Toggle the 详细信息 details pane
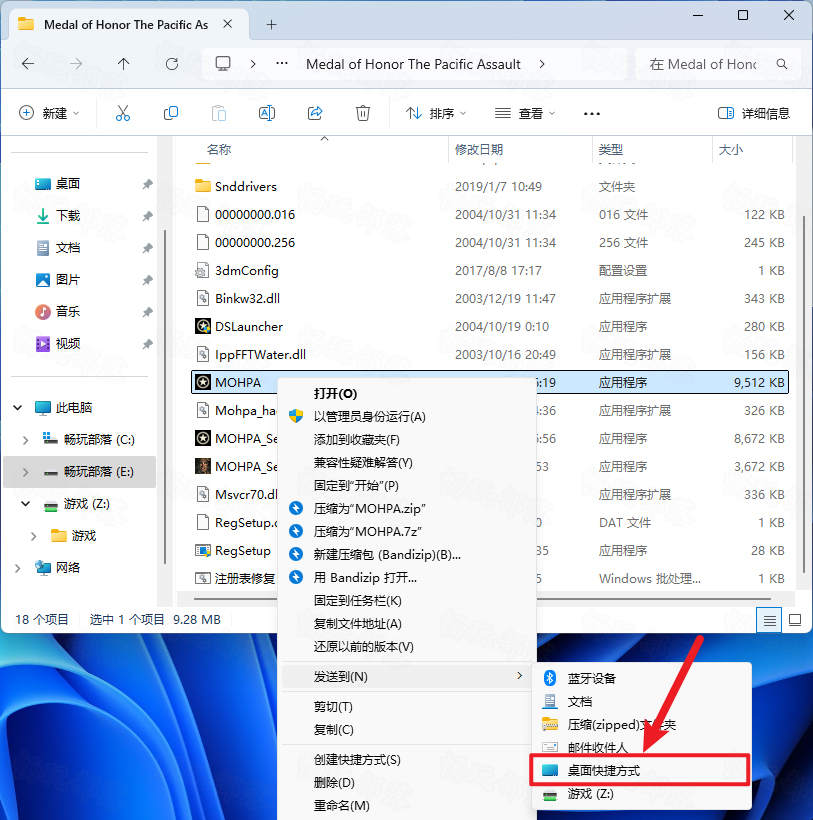813x820 pixels. coord(753,113)
